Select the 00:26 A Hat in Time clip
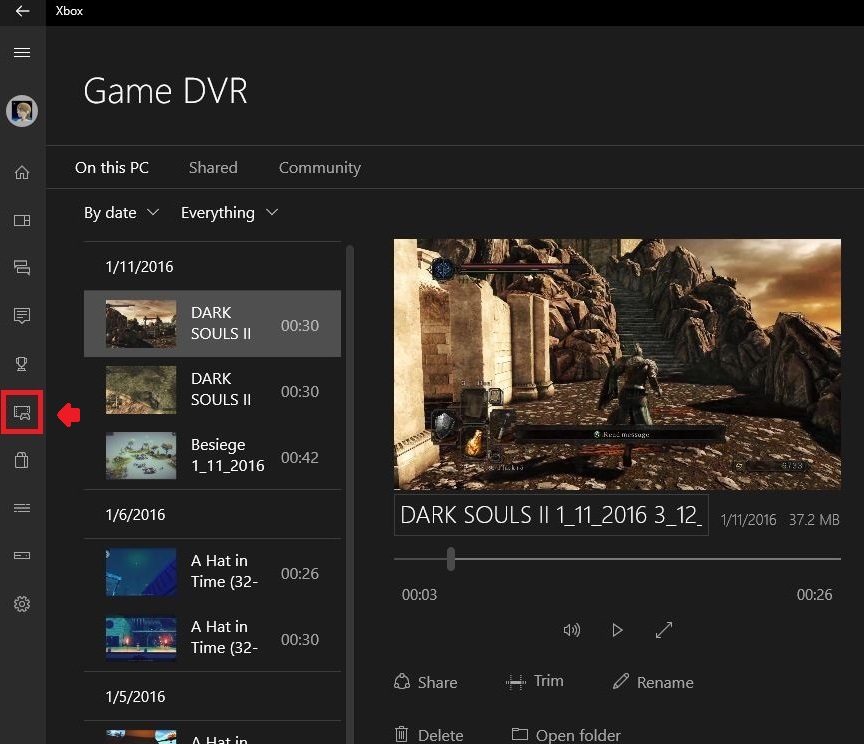The height and width of the screenshot is (744, 864). 212,572
